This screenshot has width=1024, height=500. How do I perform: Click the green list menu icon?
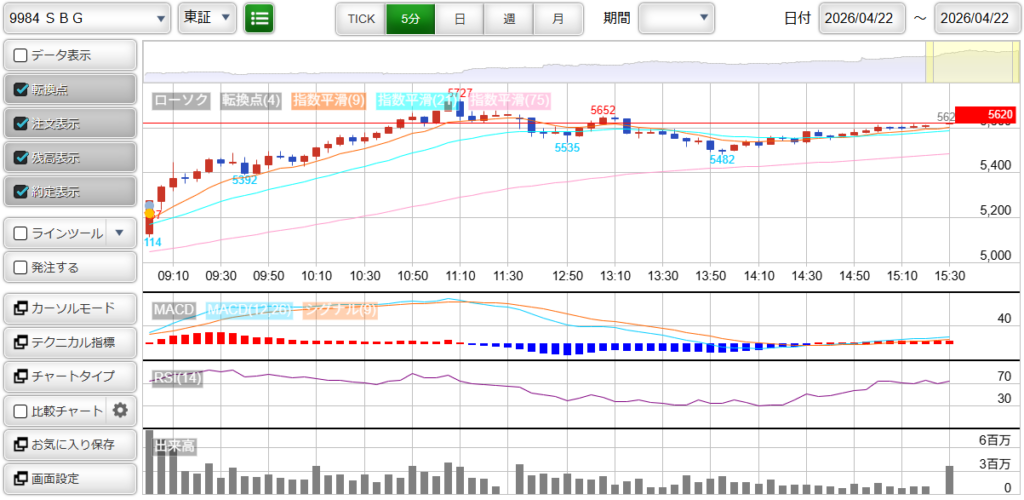pos(259,18)
